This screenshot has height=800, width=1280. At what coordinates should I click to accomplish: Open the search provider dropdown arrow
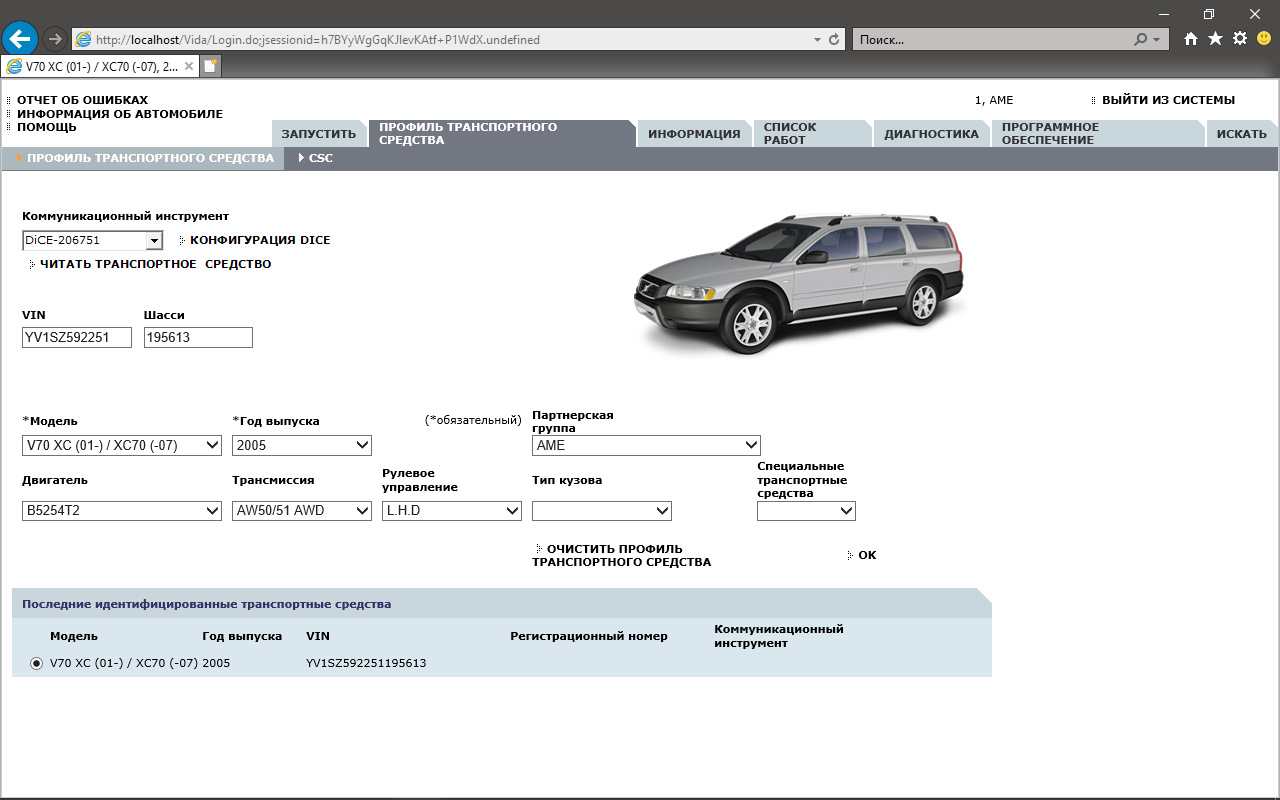[x=1157, y=40]
